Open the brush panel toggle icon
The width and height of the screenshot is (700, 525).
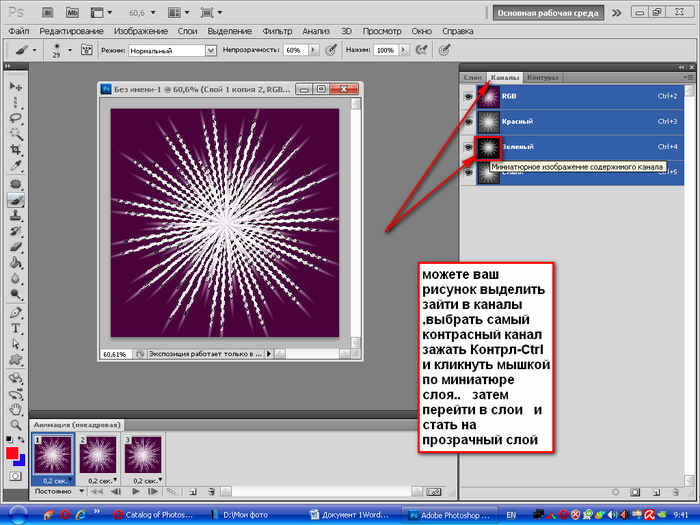pos(86,50)
